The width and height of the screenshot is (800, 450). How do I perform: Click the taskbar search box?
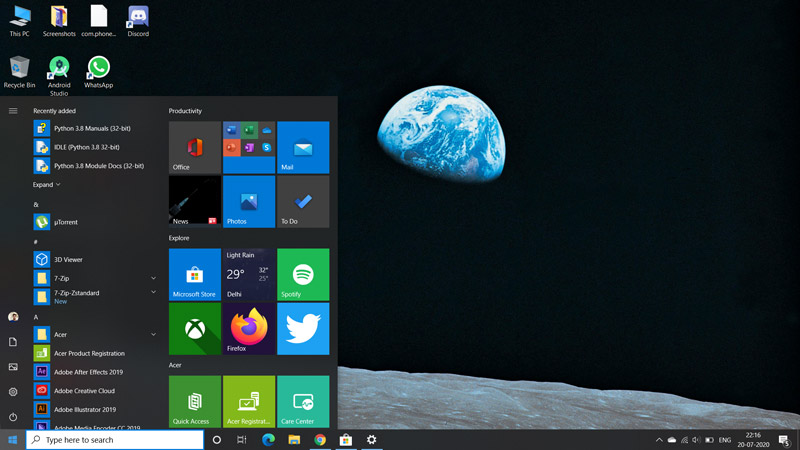click(x=115, y=440)
